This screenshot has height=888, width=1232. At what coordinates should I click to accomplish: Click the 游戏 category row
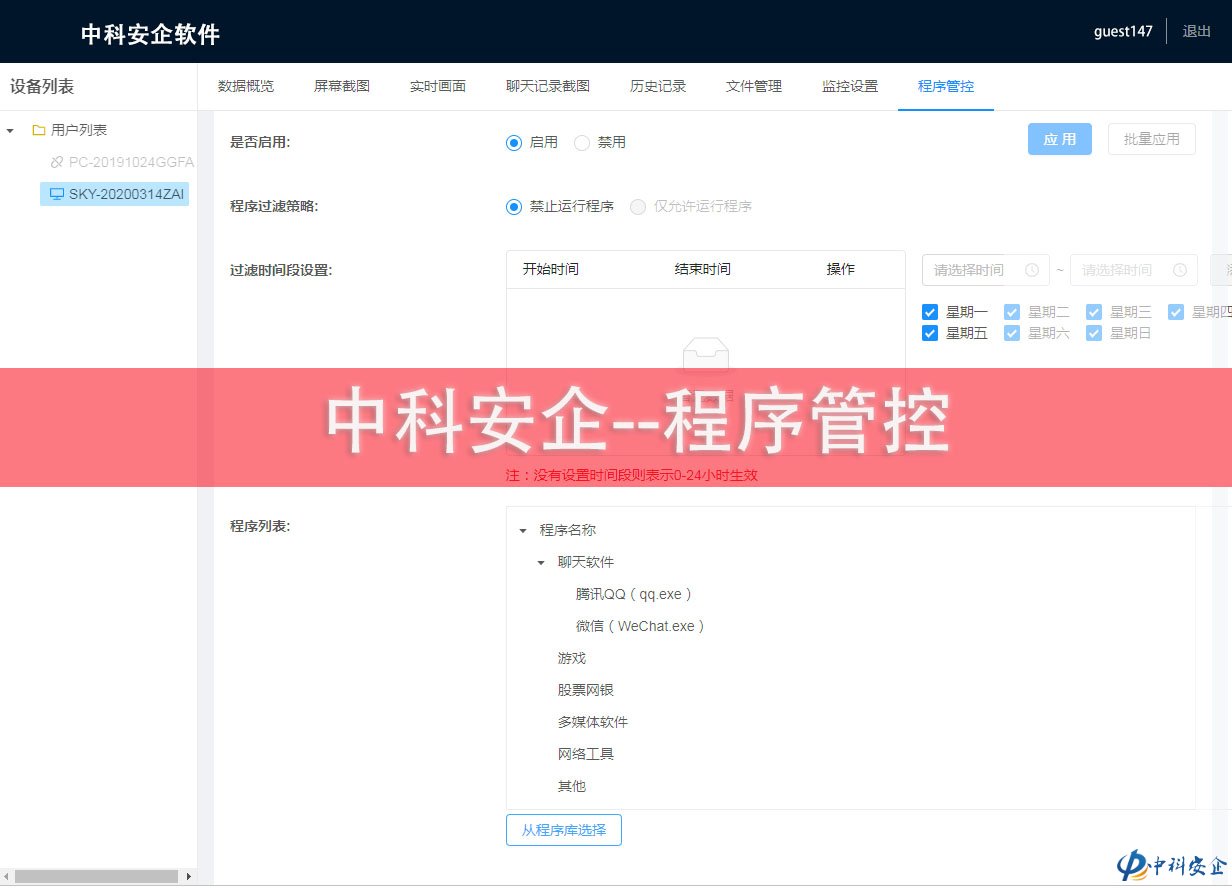(x=572, y=658)
